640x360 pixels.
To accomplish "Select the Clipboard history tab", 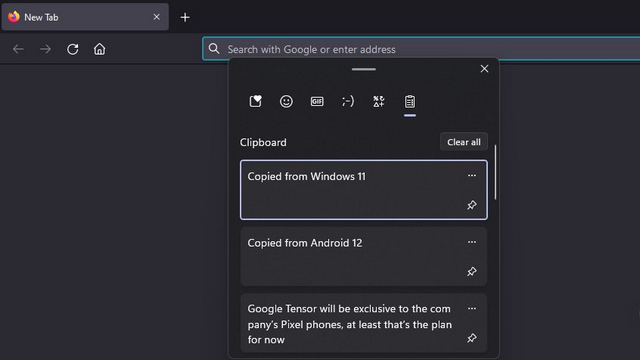I will 410,101.
